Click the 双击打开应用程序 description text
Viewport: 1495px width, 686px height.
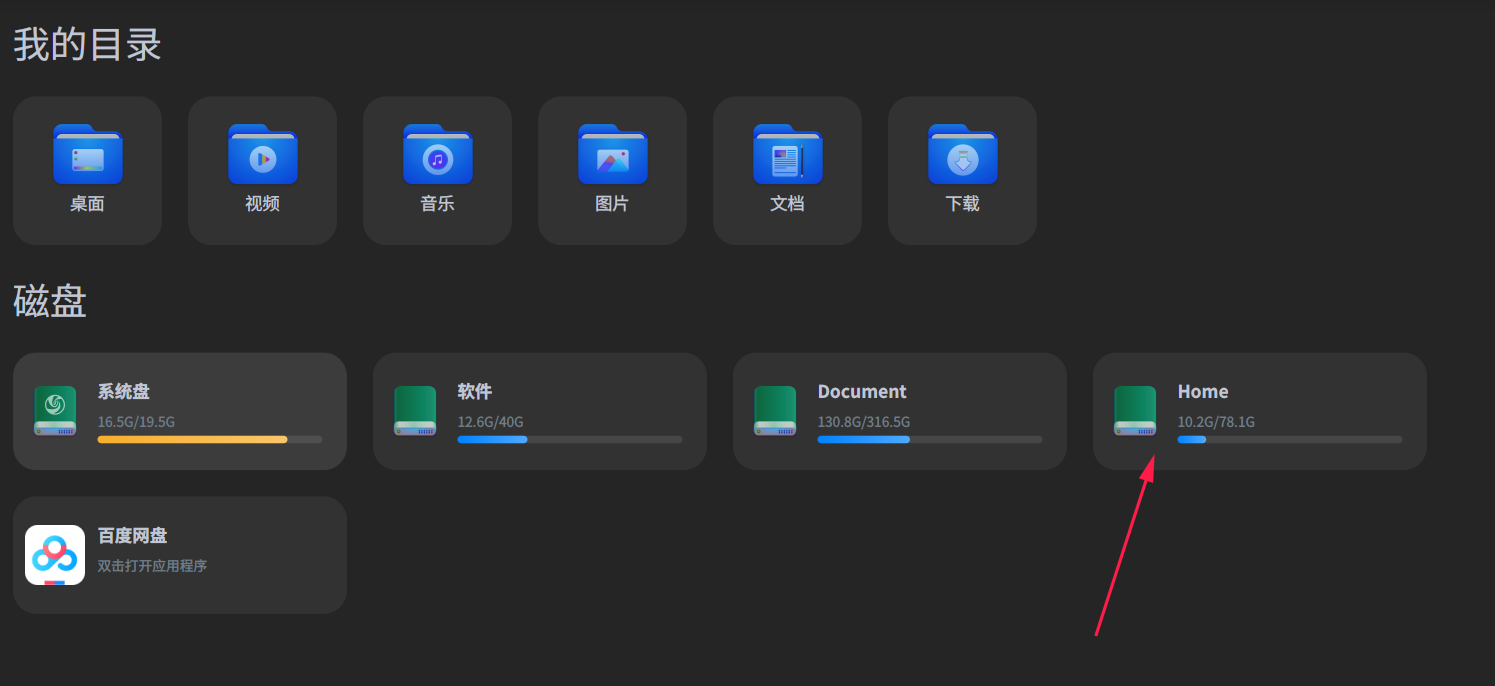click(x=152, y=566)
